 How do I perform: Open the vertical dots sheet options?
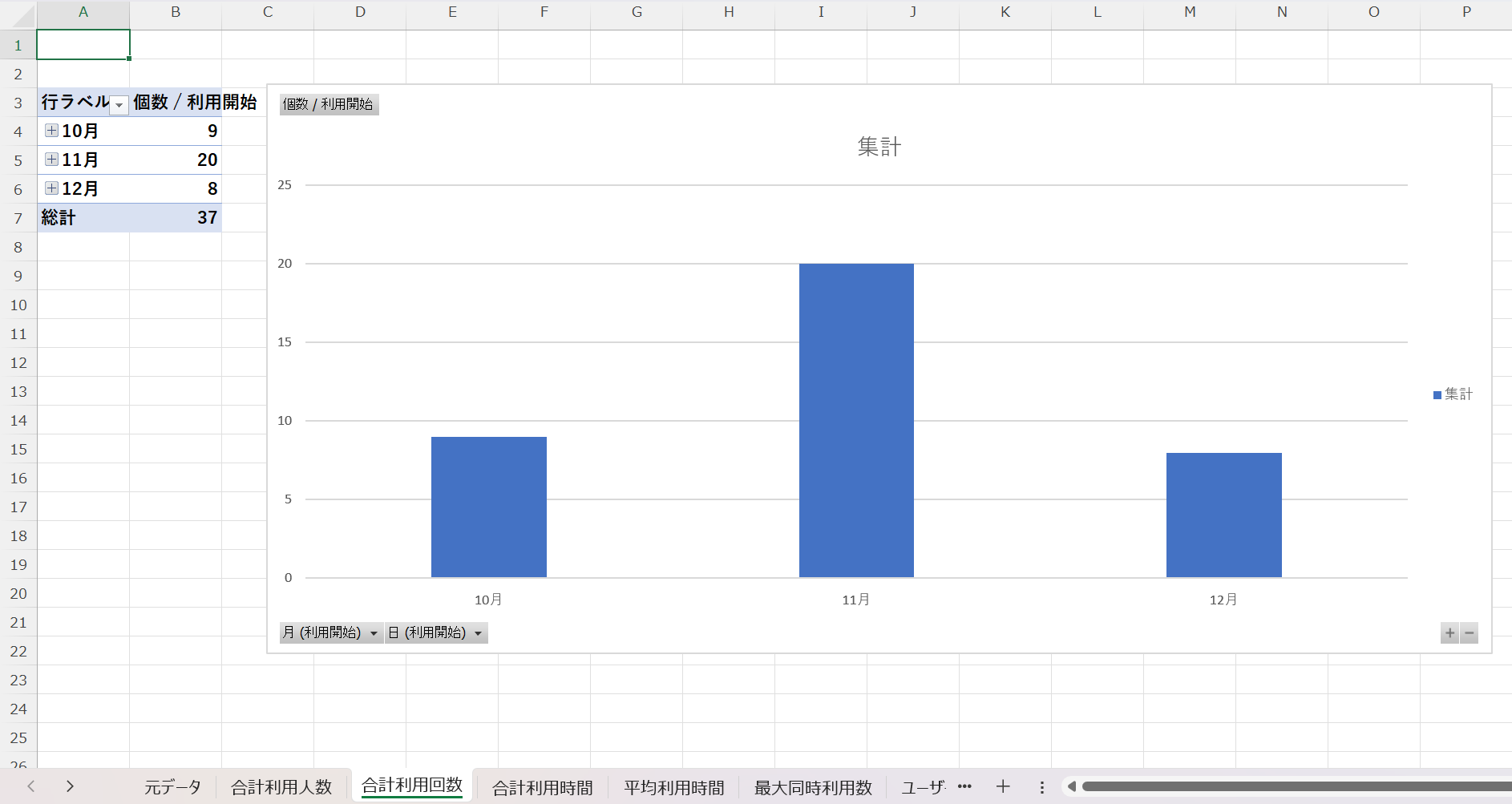(1041, 787)
